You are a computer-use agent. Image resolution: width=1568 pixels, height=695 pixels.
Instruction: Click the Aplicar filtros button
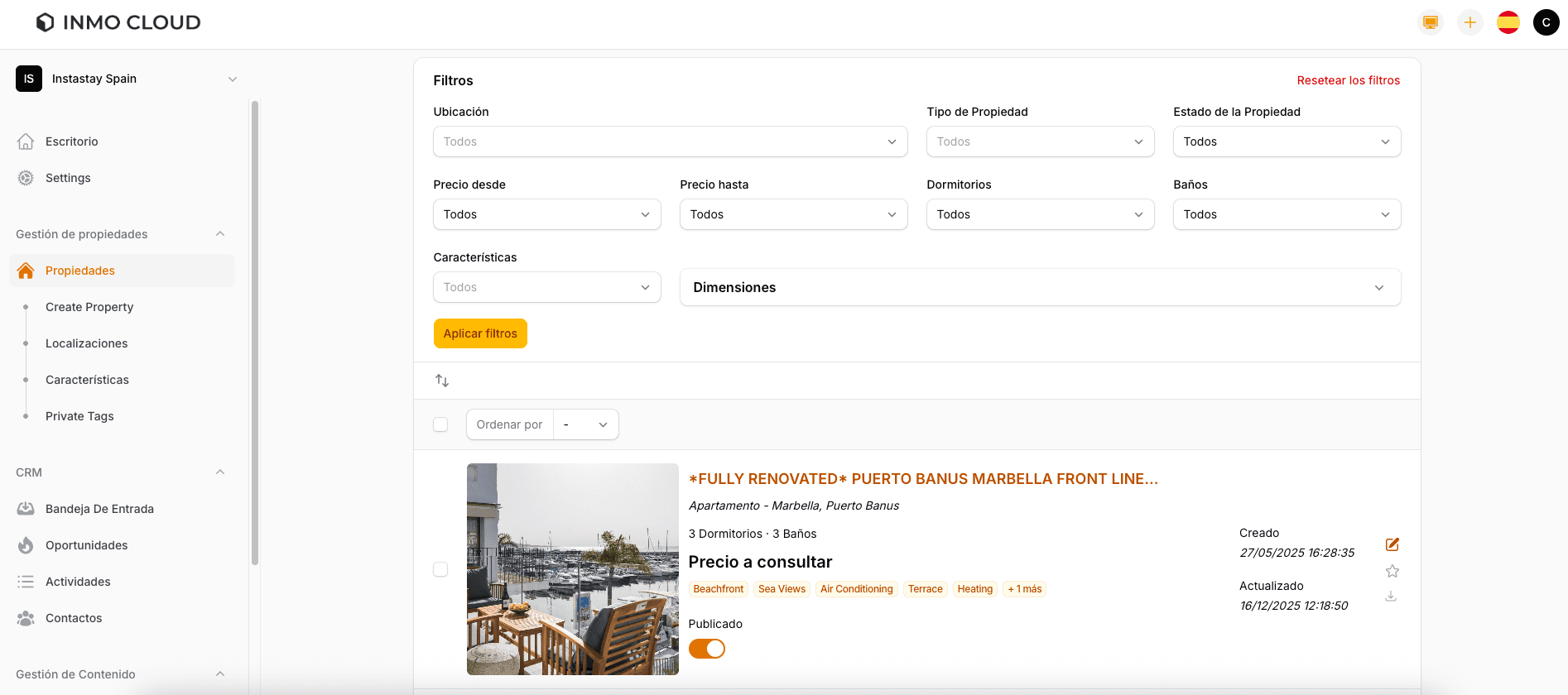tap(480, 333)
